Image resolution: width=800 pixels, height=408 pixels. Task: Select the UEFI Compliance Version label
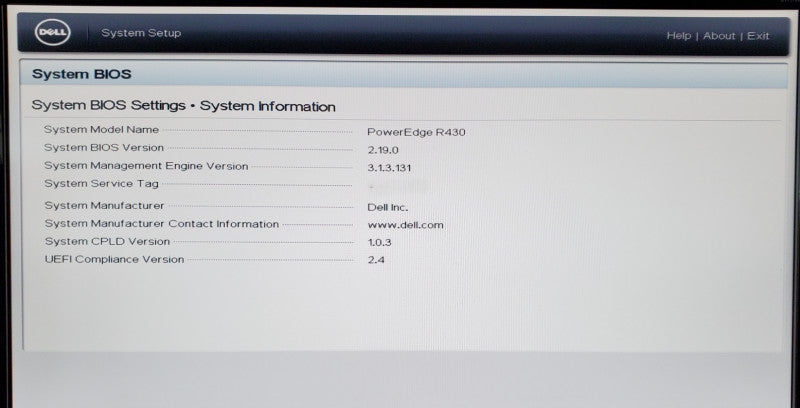pyautogui.click(x=114, y=259)
